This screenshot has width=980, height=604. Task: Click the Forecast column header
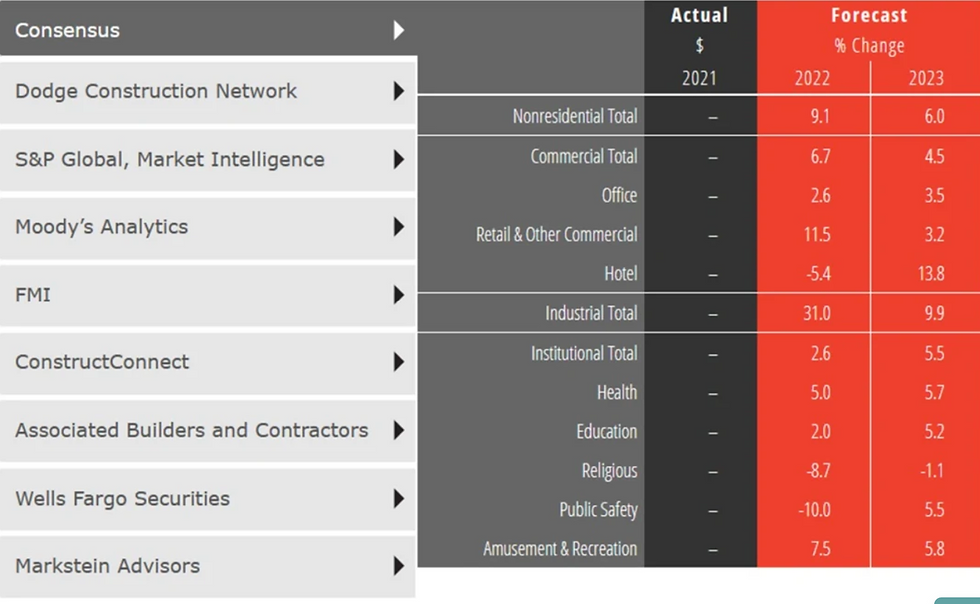point(869,15)
